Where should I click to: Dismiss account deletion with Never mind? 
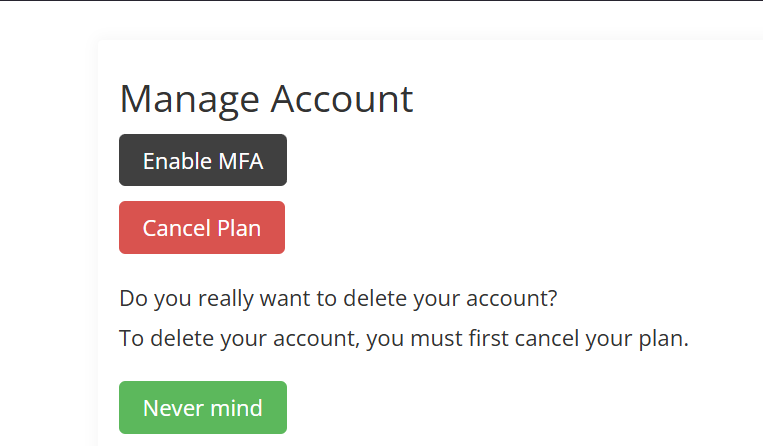[203, 408]
